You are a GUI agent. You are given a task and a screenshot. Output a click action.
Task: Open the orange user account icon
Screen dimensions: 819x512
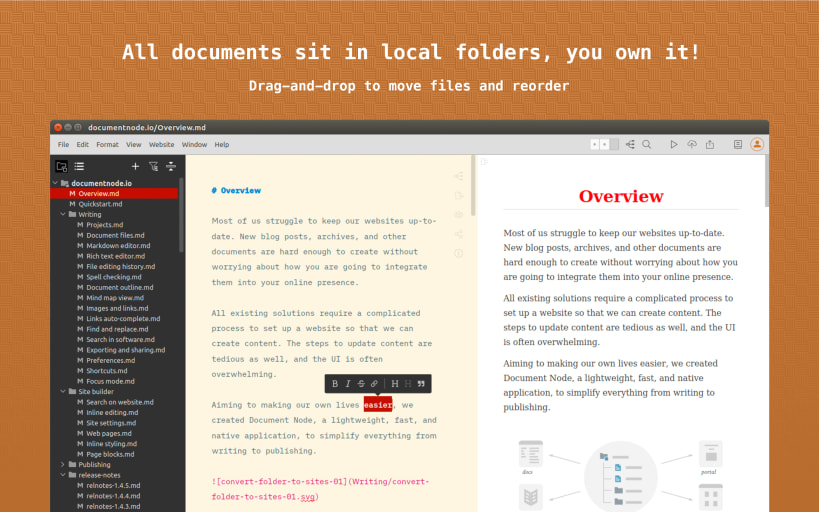757,145
